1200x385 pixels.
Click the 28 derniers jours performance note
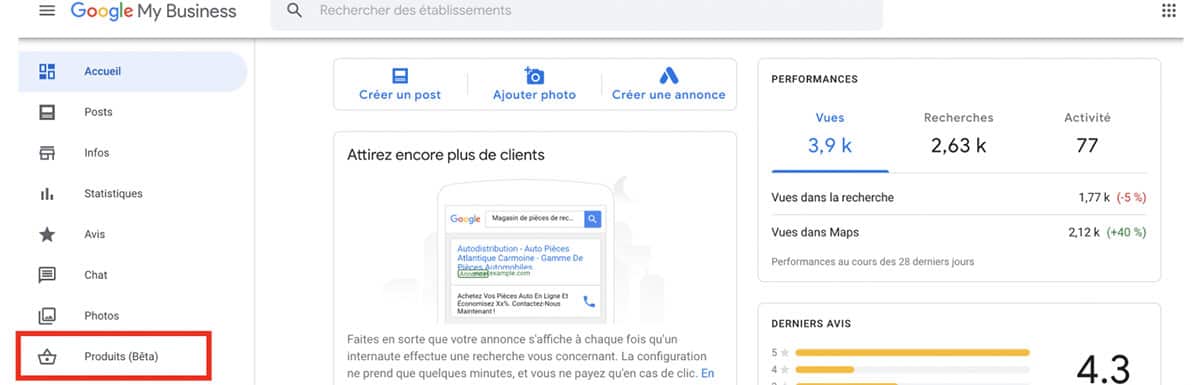click(873, 262)
